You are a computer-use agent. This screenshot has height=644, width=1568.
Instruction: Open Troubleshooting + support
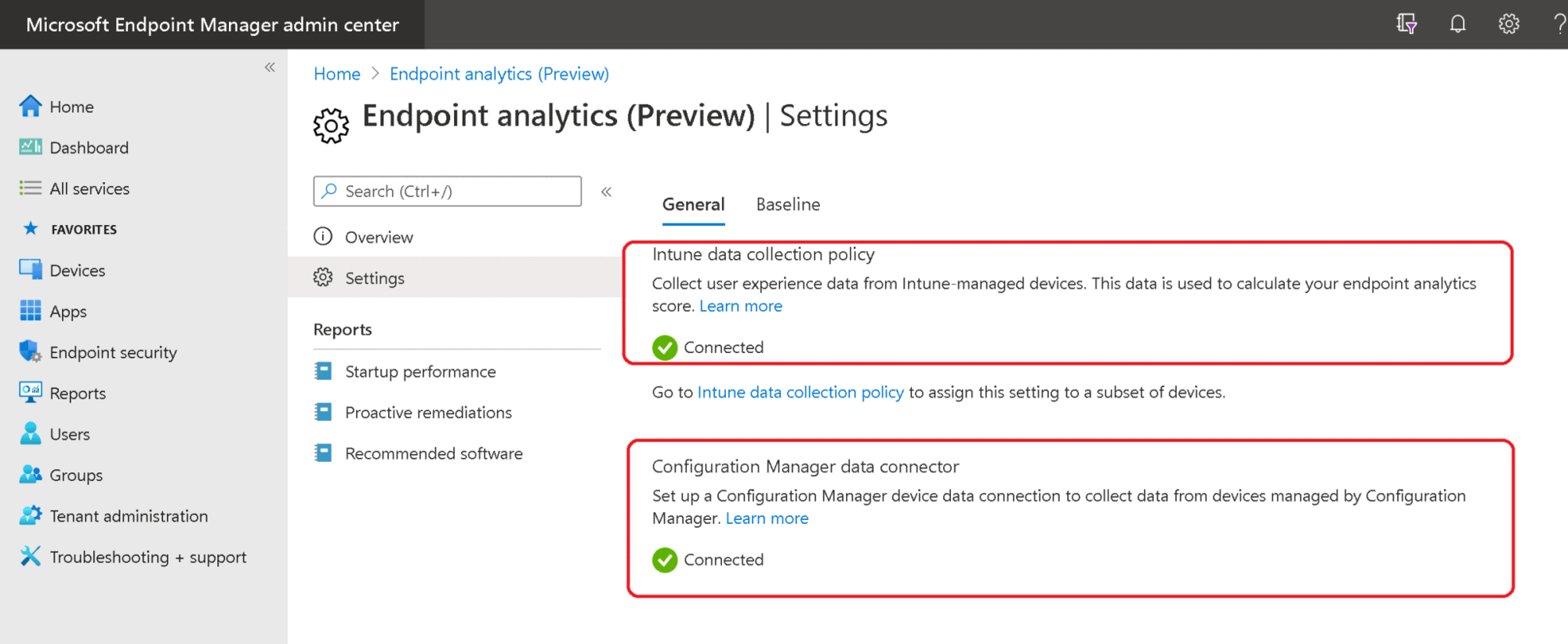point(148,557)
